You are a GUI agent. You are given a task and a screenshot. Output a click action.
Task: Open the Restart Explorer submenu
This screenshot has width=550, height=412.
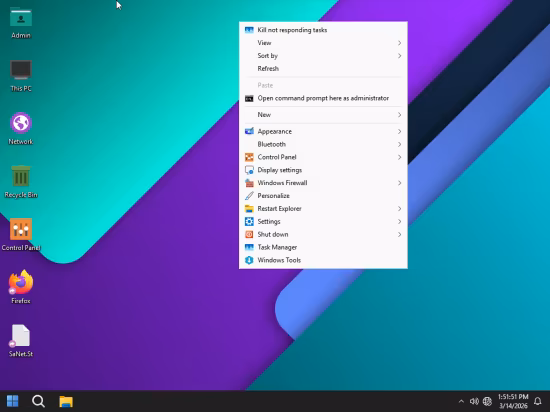323,209
